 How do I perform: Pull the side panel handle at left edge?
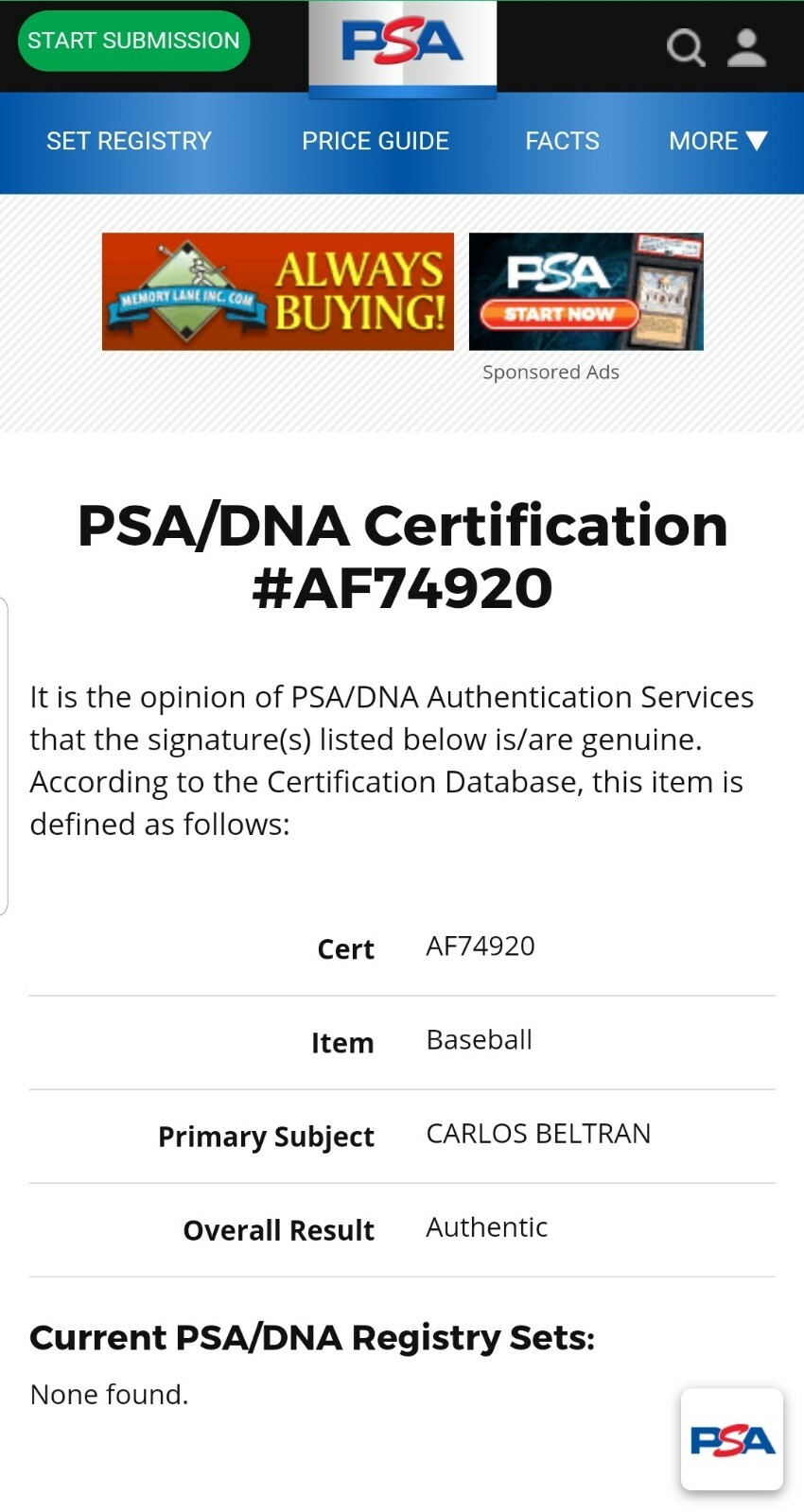tap(4, 756)
